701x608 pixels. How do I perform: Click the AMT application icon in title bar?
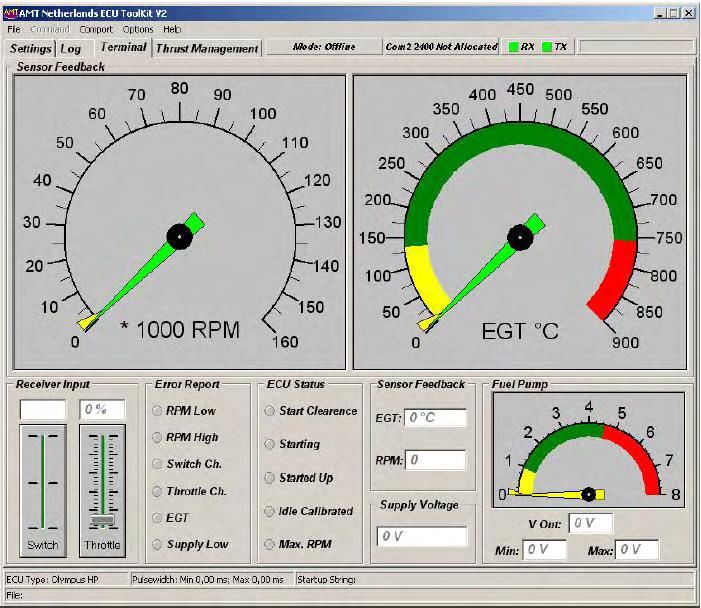coord(11,13)
